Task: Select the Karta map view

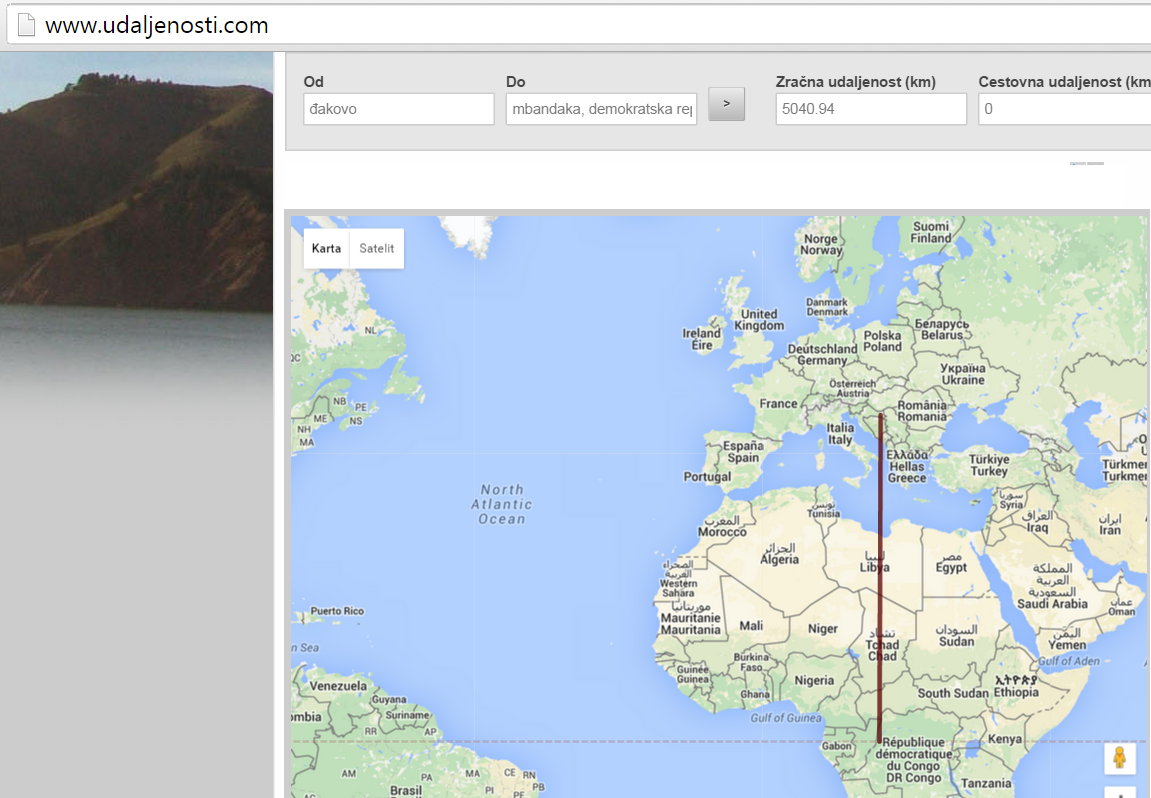Action: click(x=326, y=248)
